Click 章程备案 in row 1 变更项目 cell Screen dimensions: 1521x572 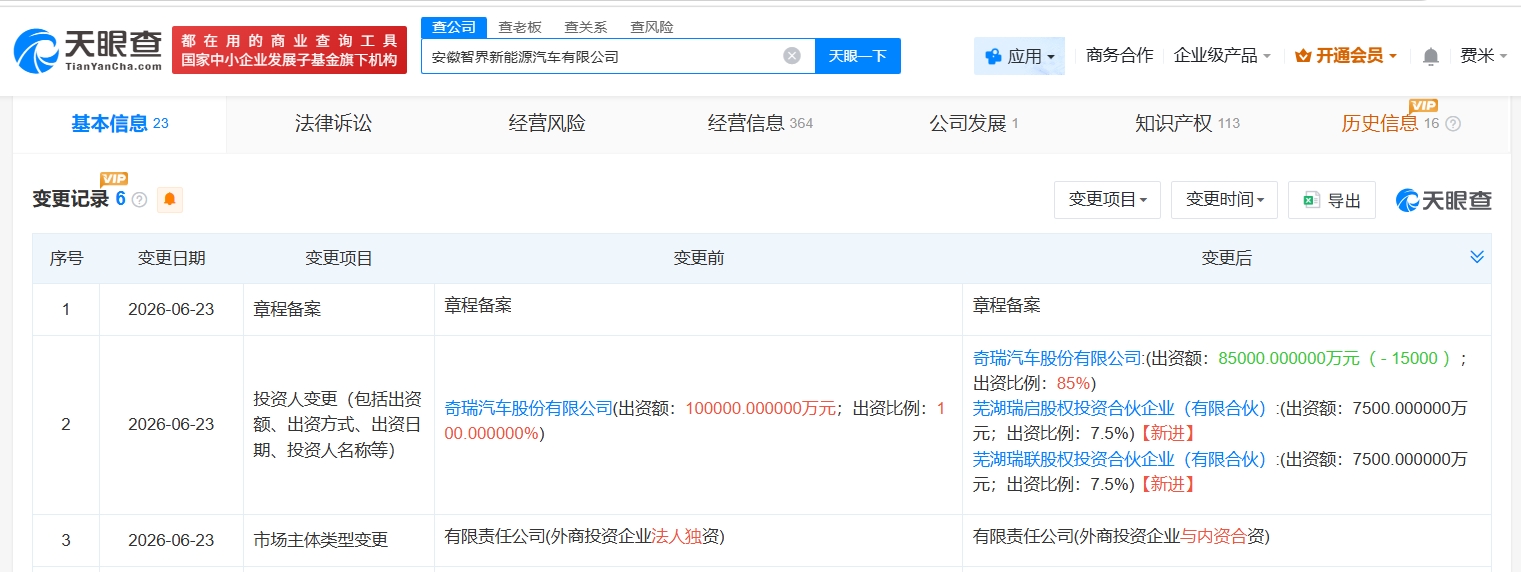(287, 309)
